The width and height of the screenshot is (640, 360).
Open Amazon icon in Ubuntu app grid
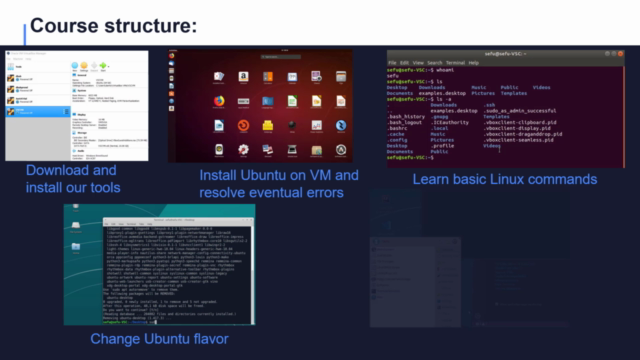click(243, 76)
